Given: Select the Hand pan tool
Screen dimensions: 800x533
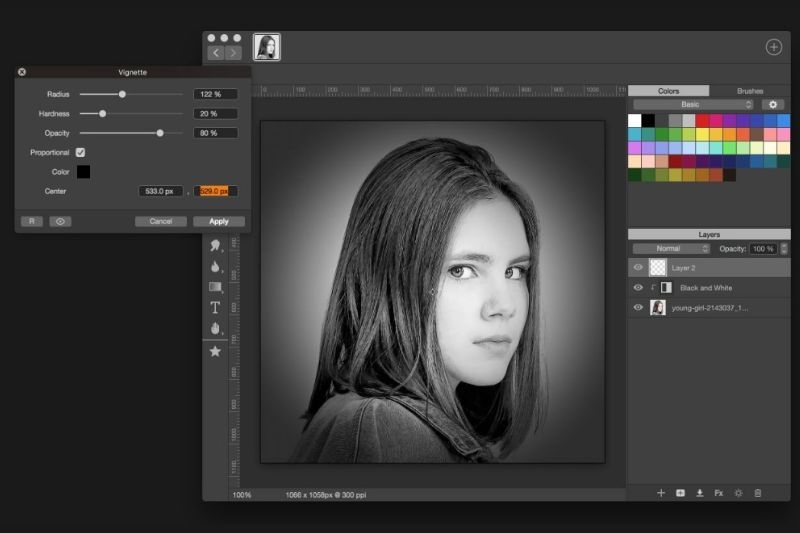Looking at the screenshot, I should click(215, 328).
